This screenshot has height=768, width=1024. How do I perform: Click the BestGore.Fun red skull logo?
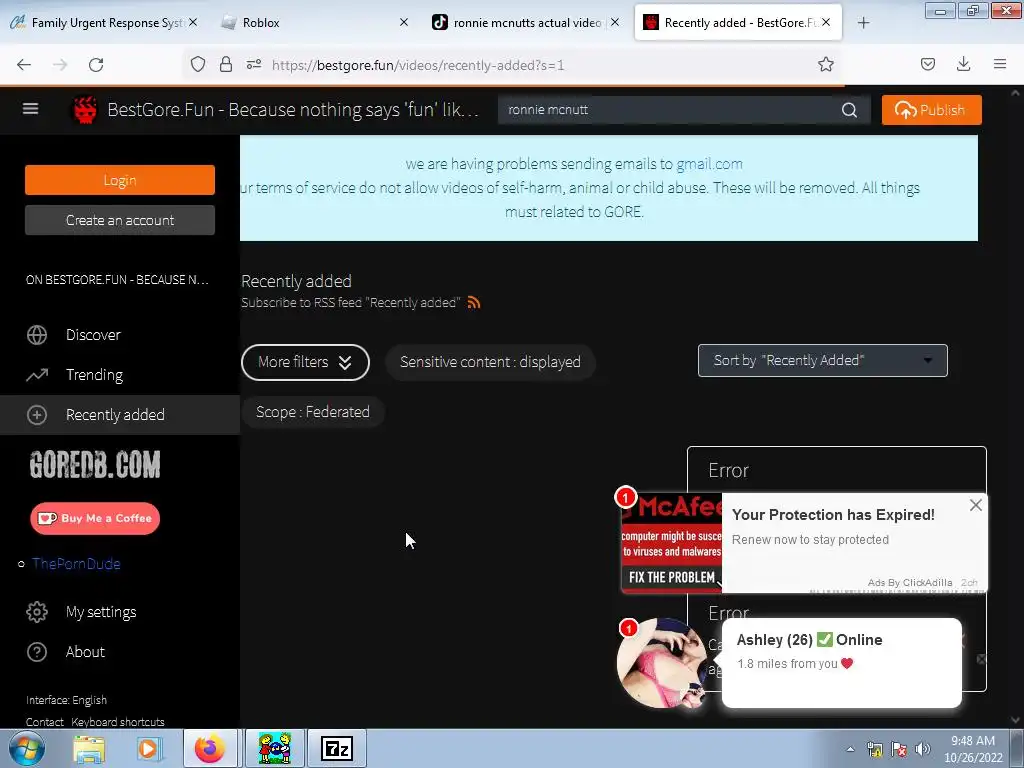(85, 110)
